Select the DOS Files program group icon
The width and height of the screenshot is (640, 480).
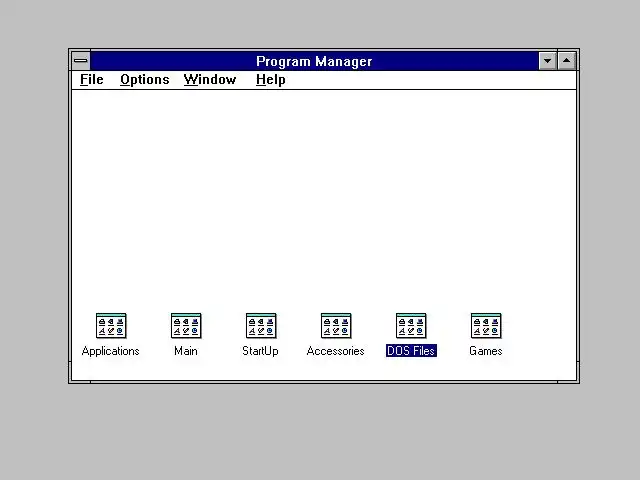[411, 326]
